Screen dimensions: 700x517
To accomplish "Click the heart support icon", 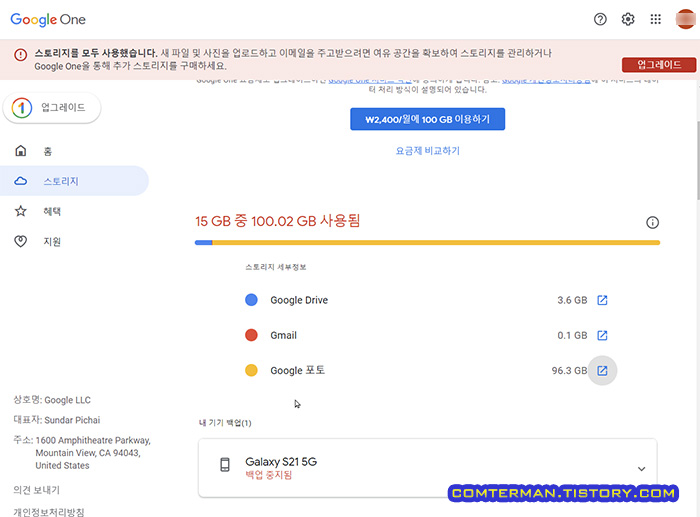I will [x=21, y=242].
